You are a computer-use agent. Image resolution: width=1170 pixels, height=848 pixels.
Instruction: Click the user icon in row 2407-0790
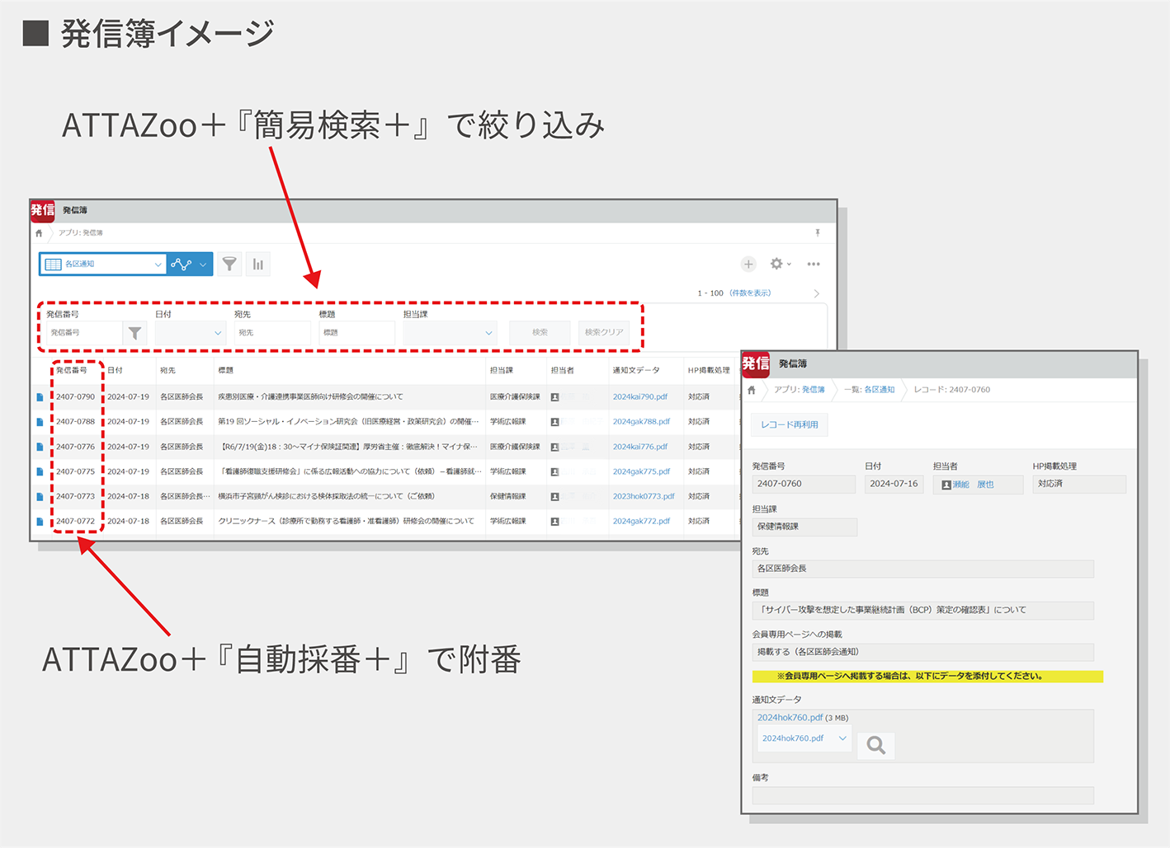click(554, 397)
